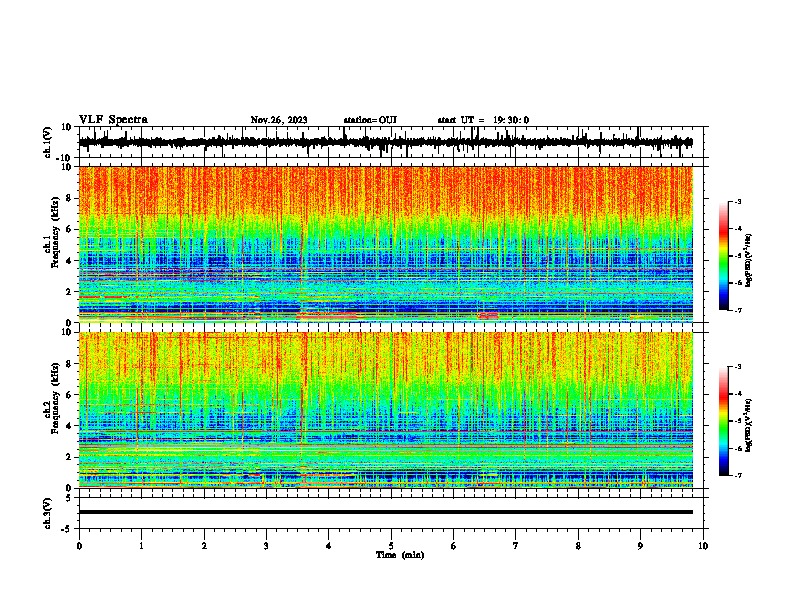Click the 3 minute tick label on Time axis
Viewport: 792px width, 612px height.
[x=266, y=546]
